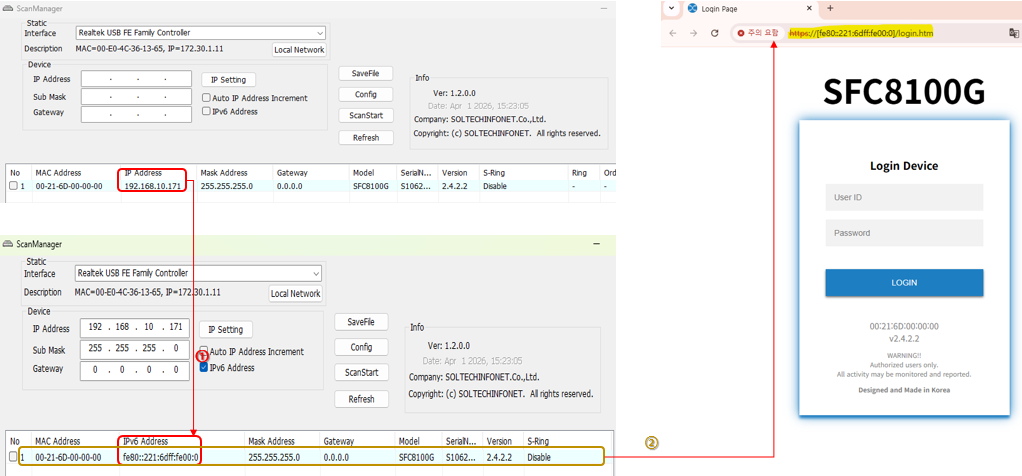Click Model column header in lower table

click(409, 441)
